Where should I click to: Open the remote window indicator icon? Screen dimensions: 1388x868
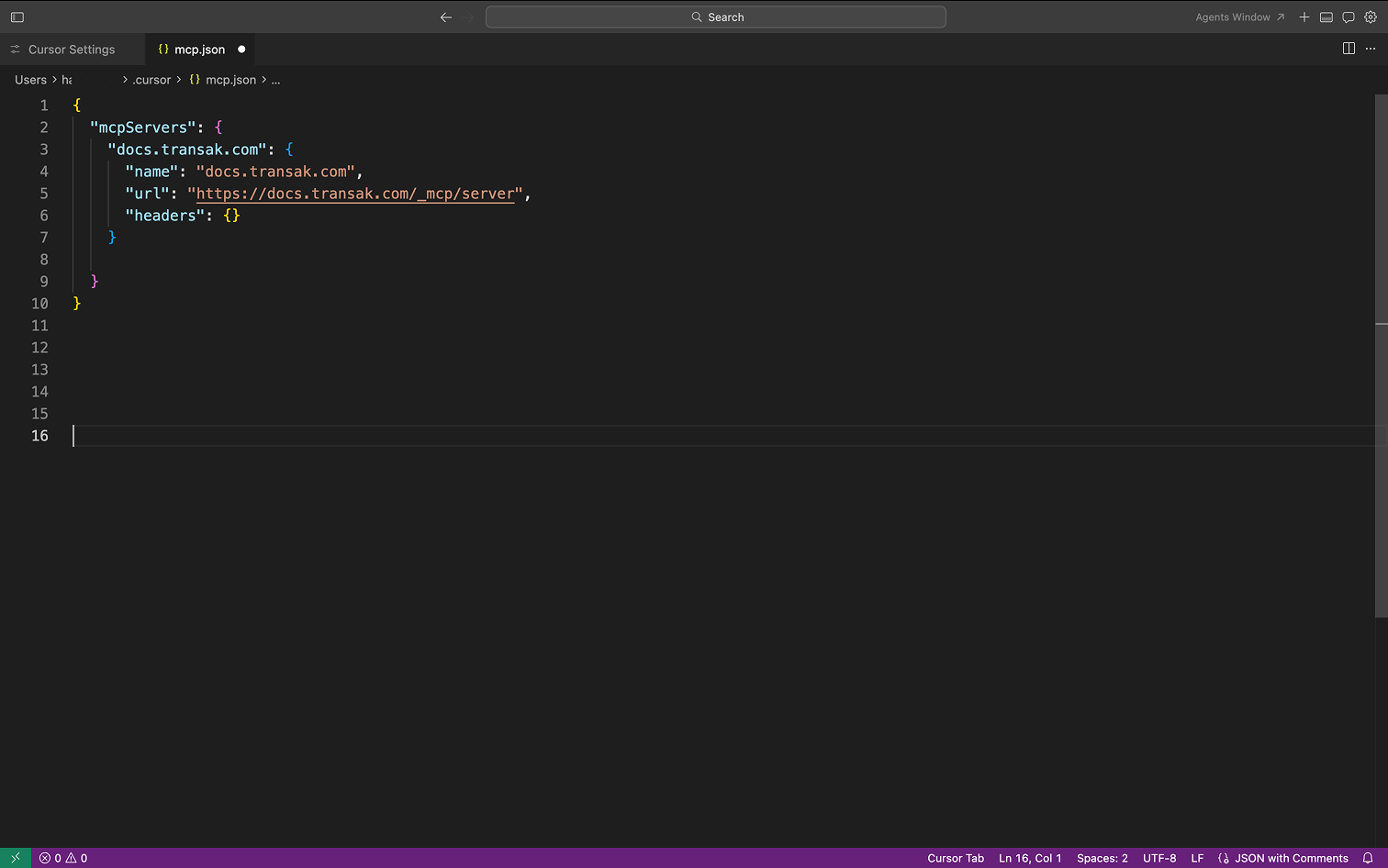[16, 858]
